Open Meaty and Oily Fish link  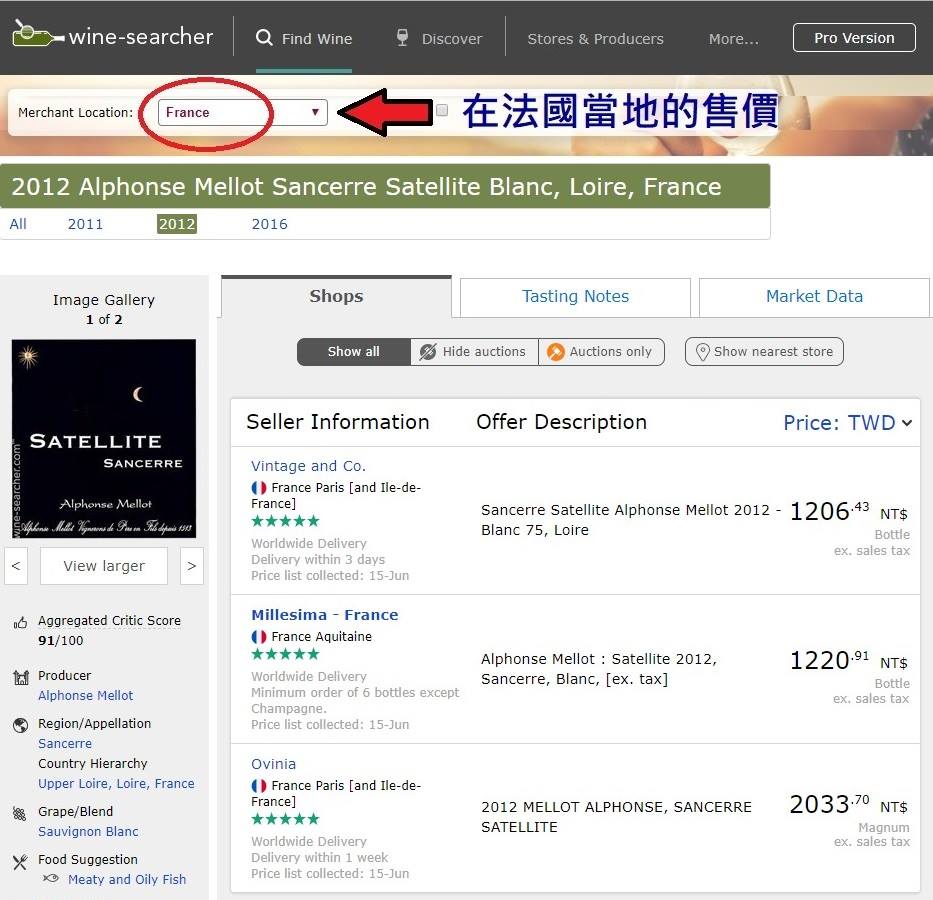point(127,879)
